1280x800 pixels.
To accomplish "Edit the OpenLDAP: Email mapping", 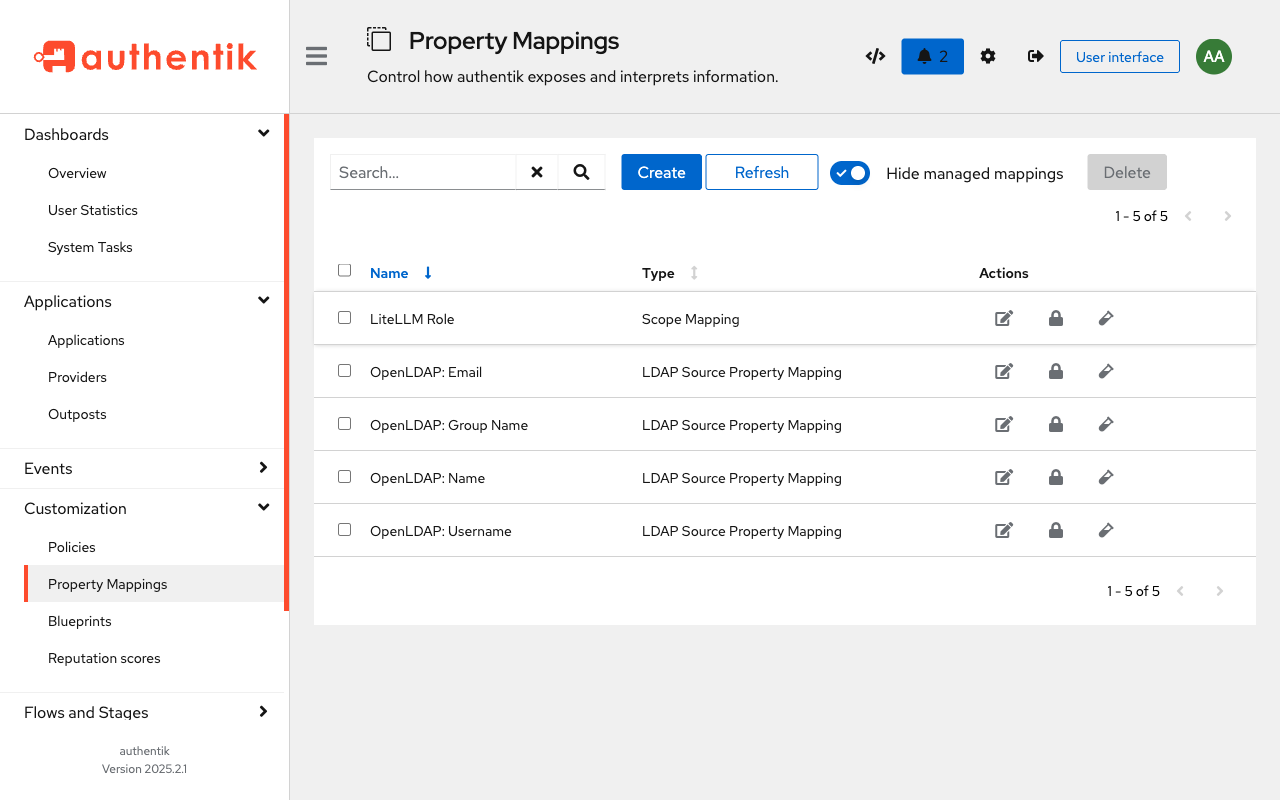I will [x=1004, y=371].
